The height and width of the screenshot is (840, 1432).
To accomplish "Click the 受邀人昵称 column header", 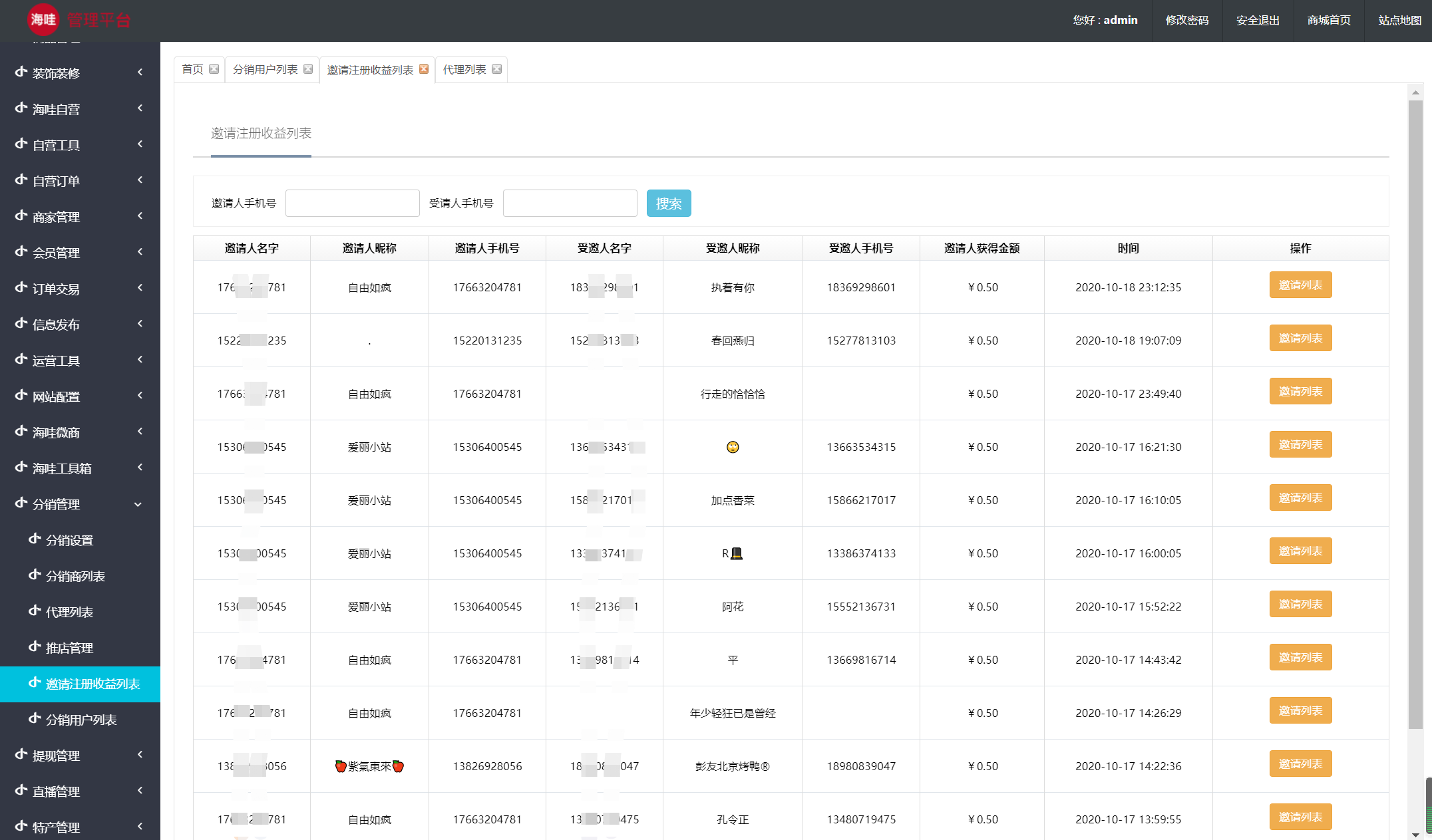I will click(733, 248).
